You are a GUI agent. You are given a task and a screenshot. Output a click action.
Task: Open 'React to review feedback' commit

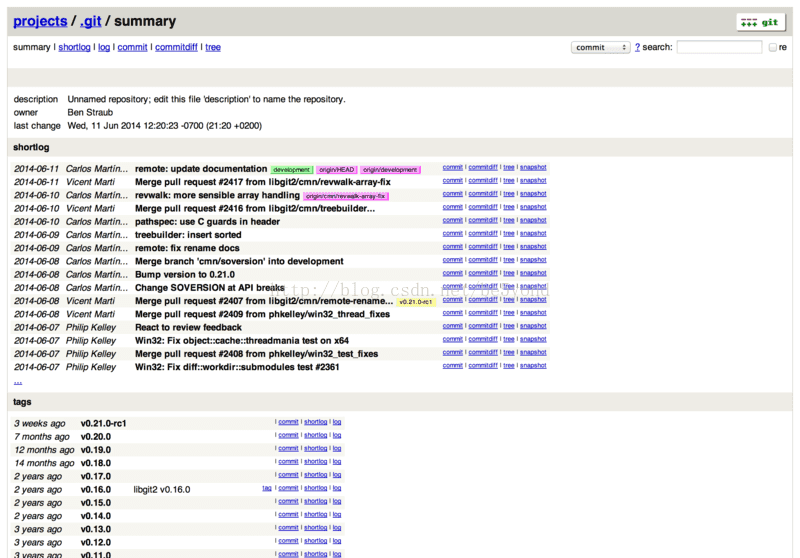click(188, 327)
